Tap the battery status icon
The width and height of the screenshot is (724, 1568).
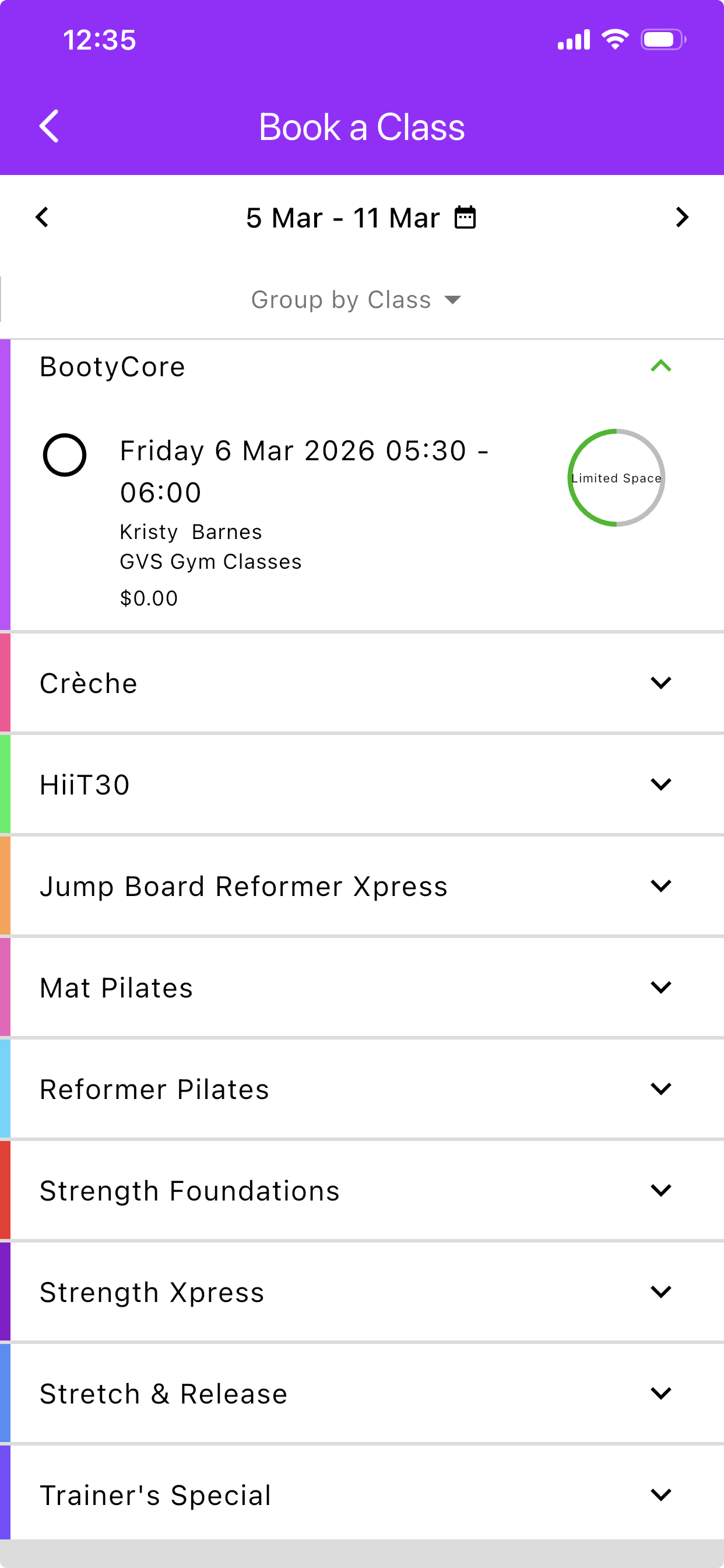[x=663, y=40]
